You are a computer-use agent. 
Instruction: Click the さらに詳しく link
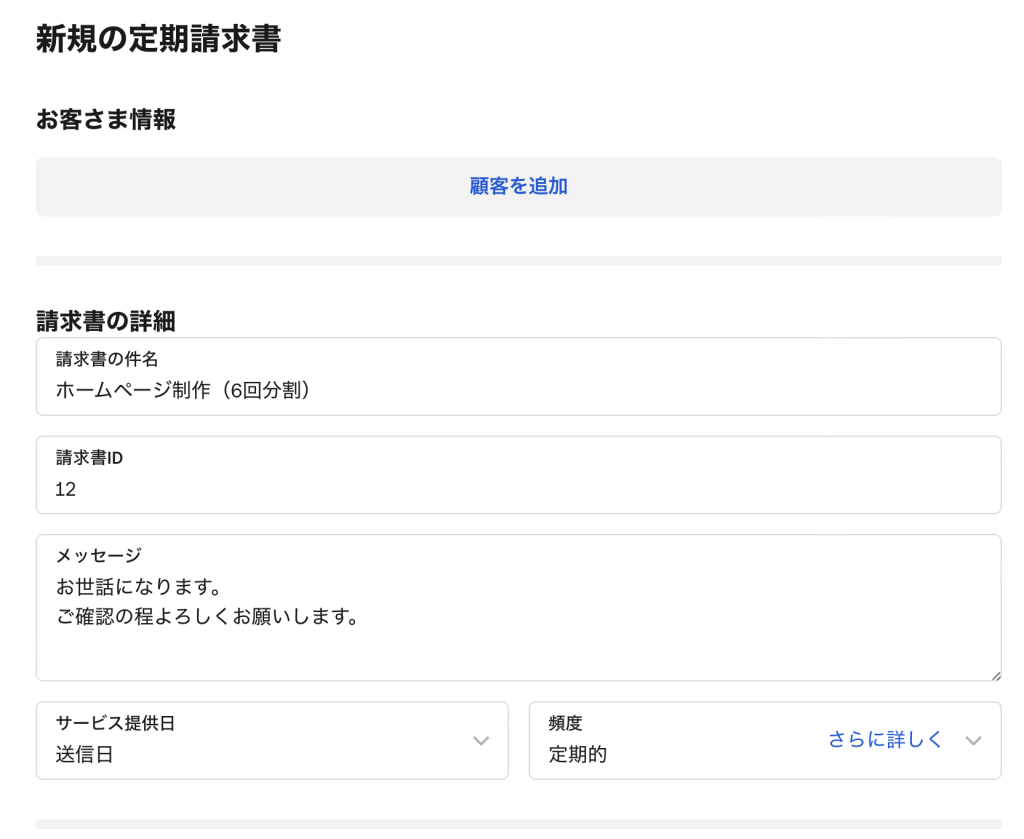point(885,740)
